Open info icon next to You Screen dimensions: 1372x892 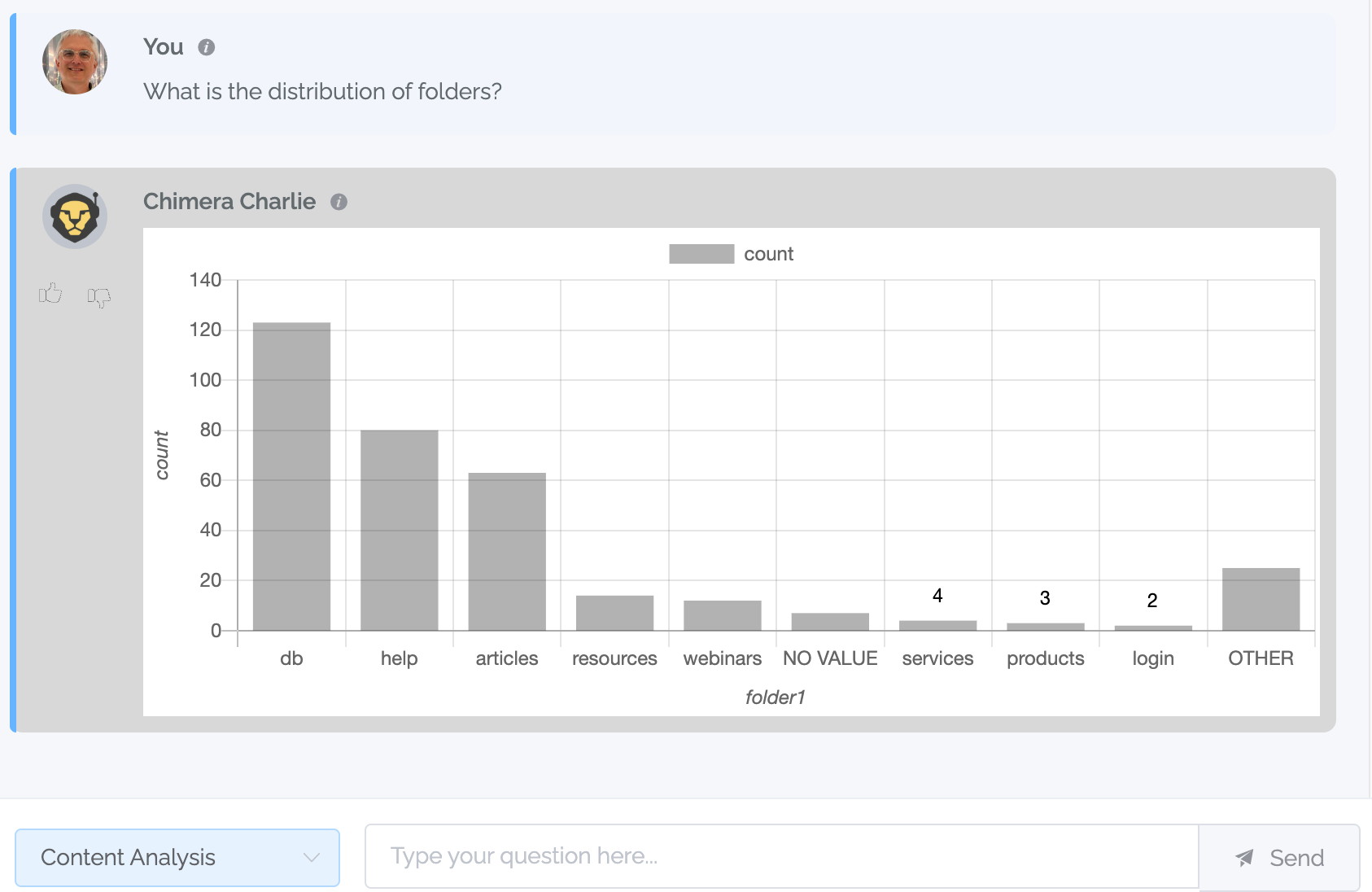207,47
